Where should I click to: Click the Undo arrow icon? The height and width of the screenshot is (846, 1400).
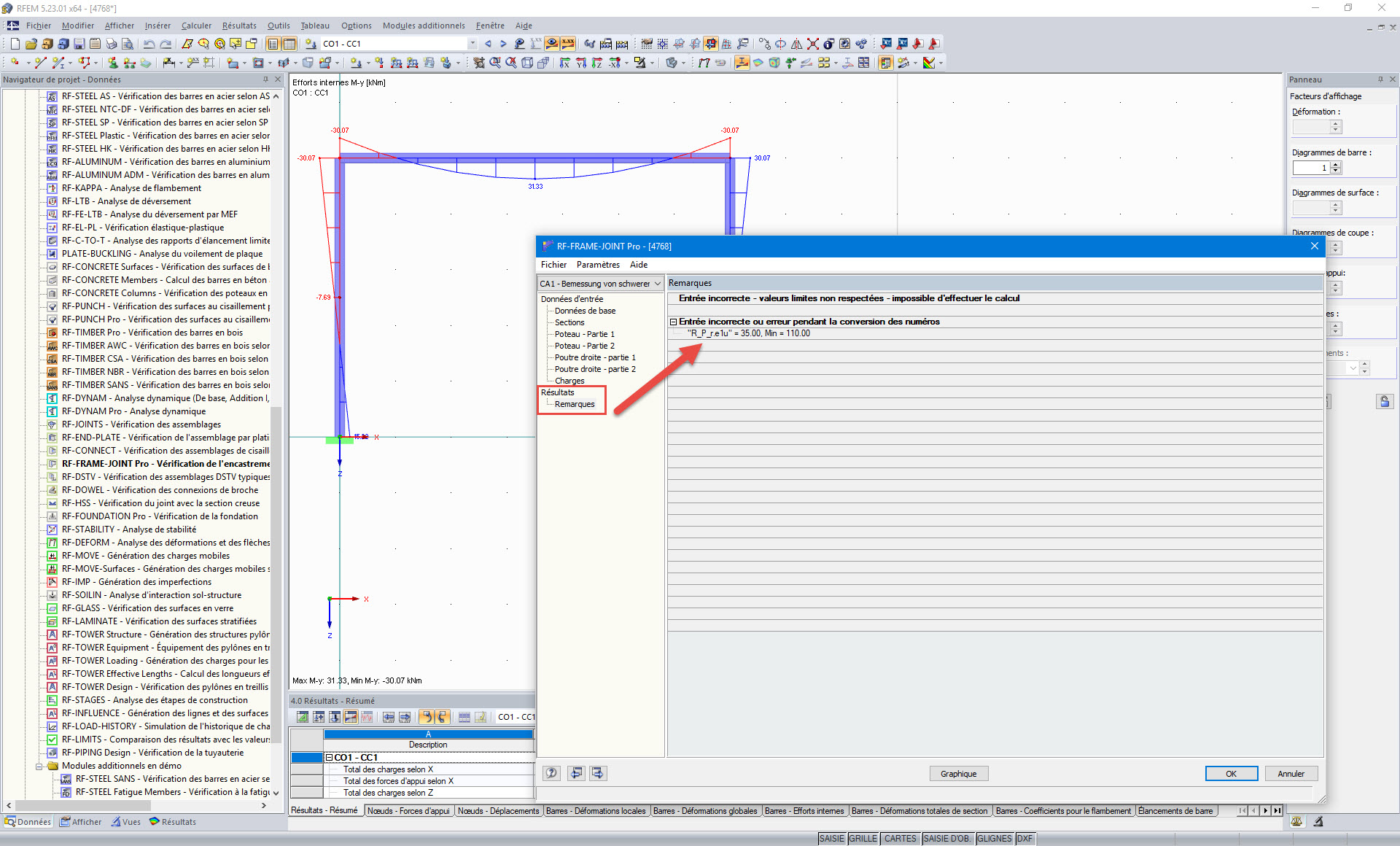[149, 44]
